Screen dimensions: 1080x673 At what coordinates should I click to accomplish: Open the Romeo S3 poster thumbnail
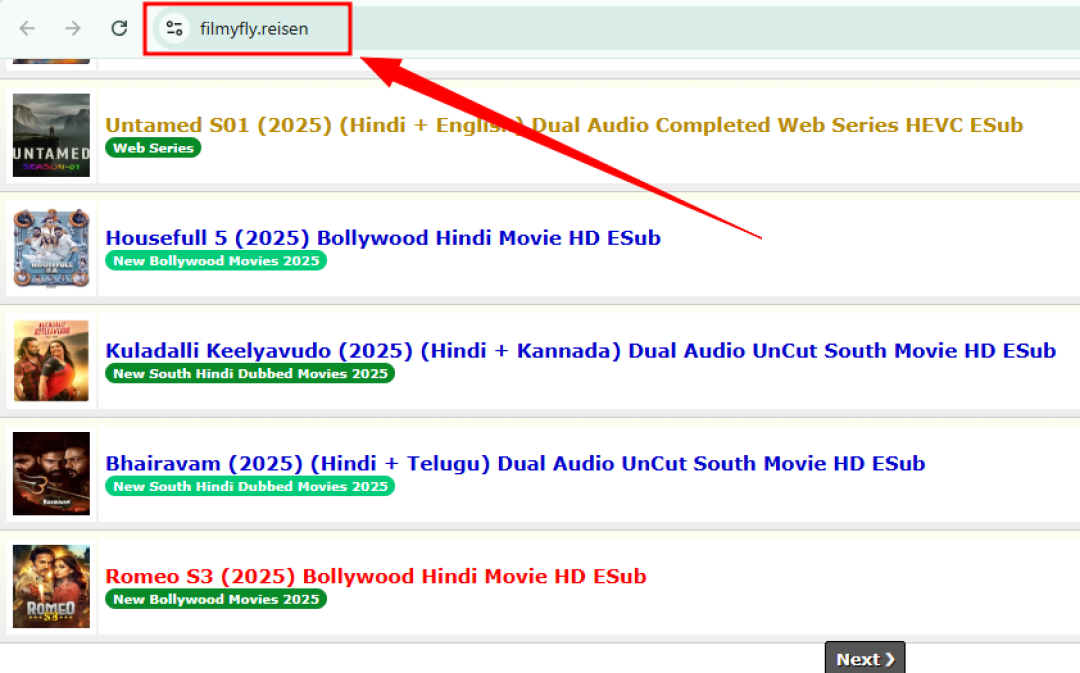pyautogui.click(x=51, y=586)
